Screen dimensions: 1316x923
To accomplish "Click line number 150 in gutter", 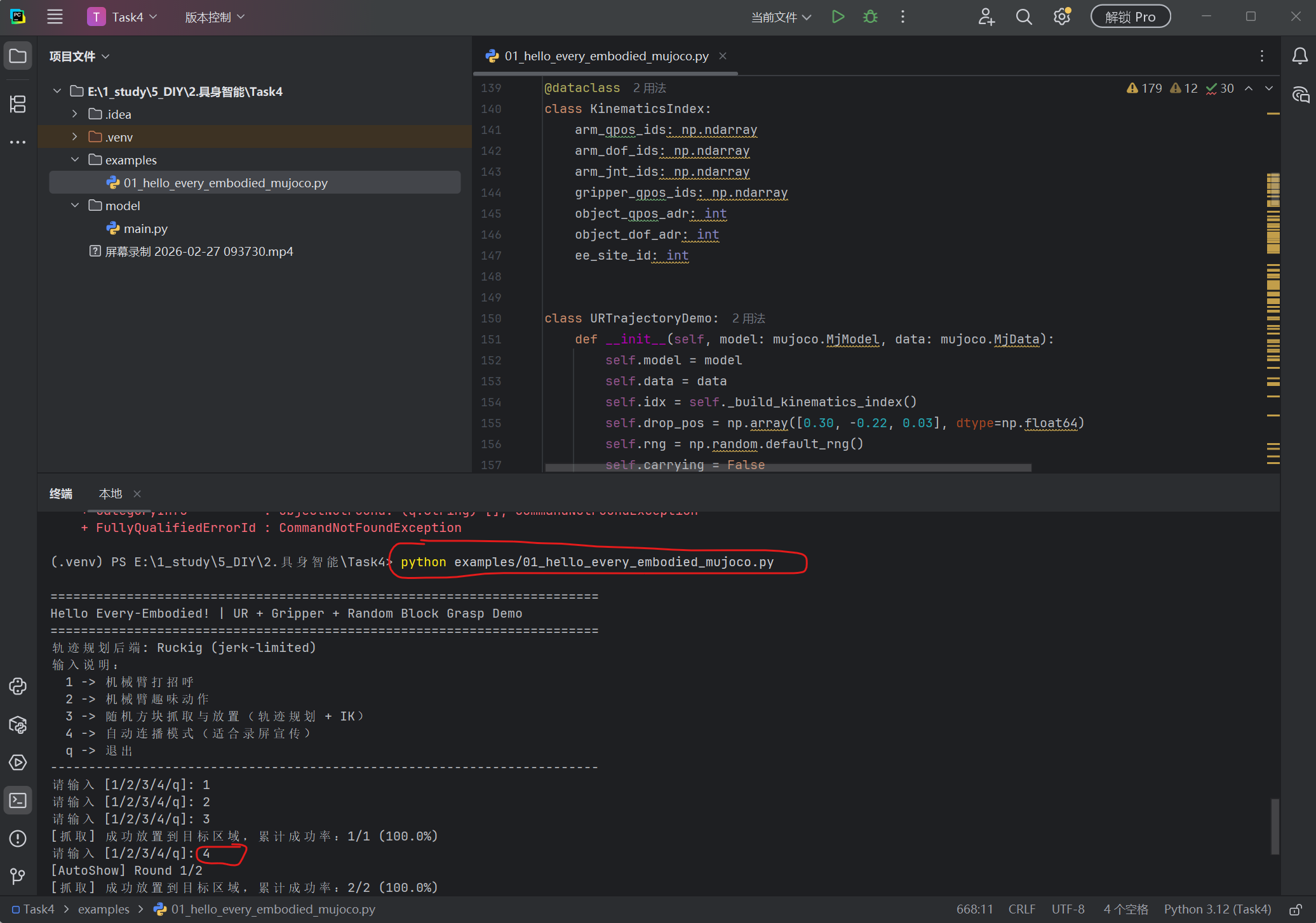I will [491, 318].
